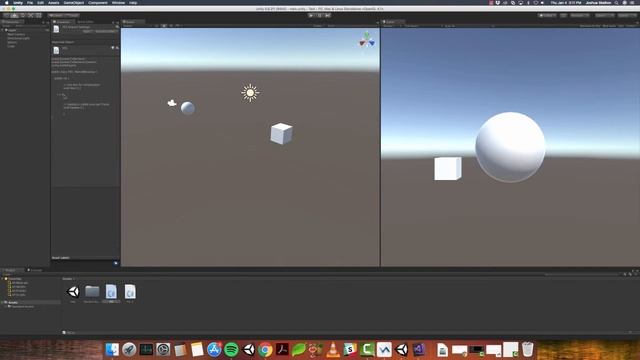
Task: Select the Rect tool in Unity toolbar
Action: pyautogui.click(x=38, y=16)
